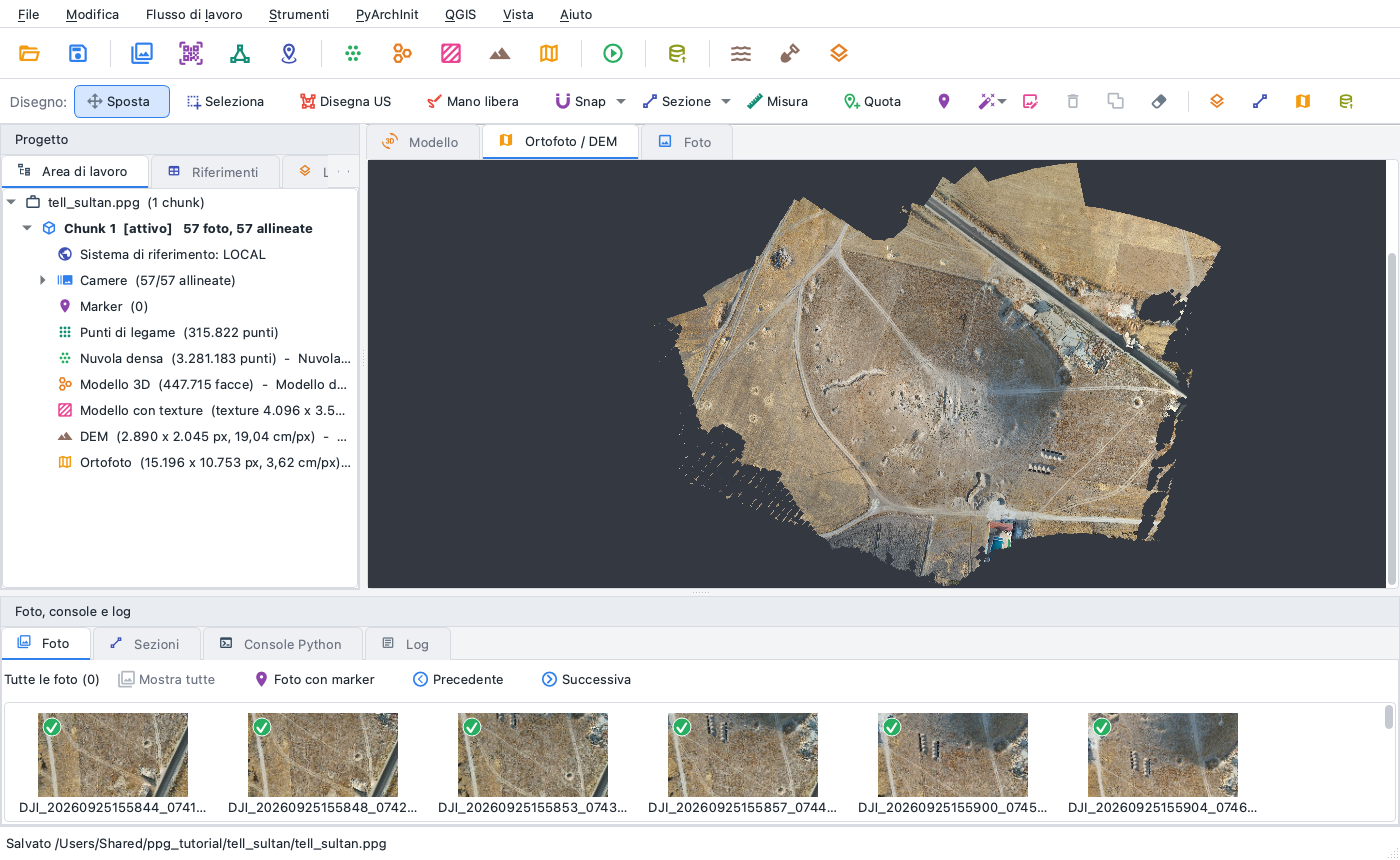Collapse the tell_sultan.ppg project node
1400x860 pixels.
11,202
